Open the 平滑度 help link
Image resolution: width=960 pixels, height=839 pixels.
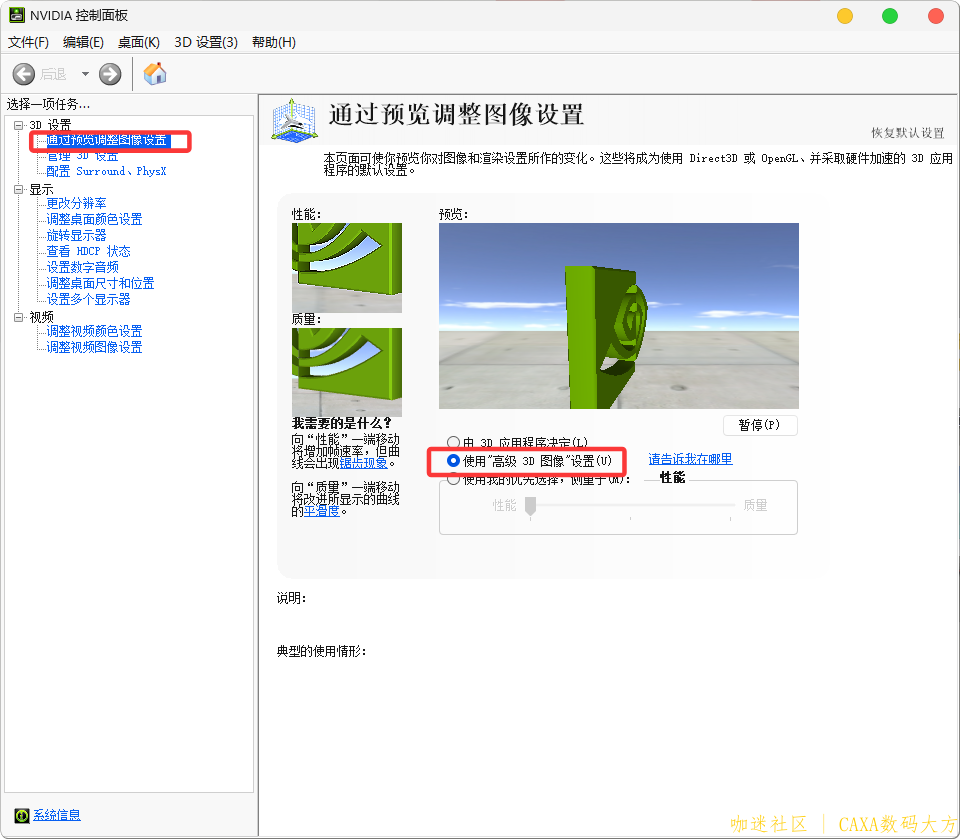point(322,511)
